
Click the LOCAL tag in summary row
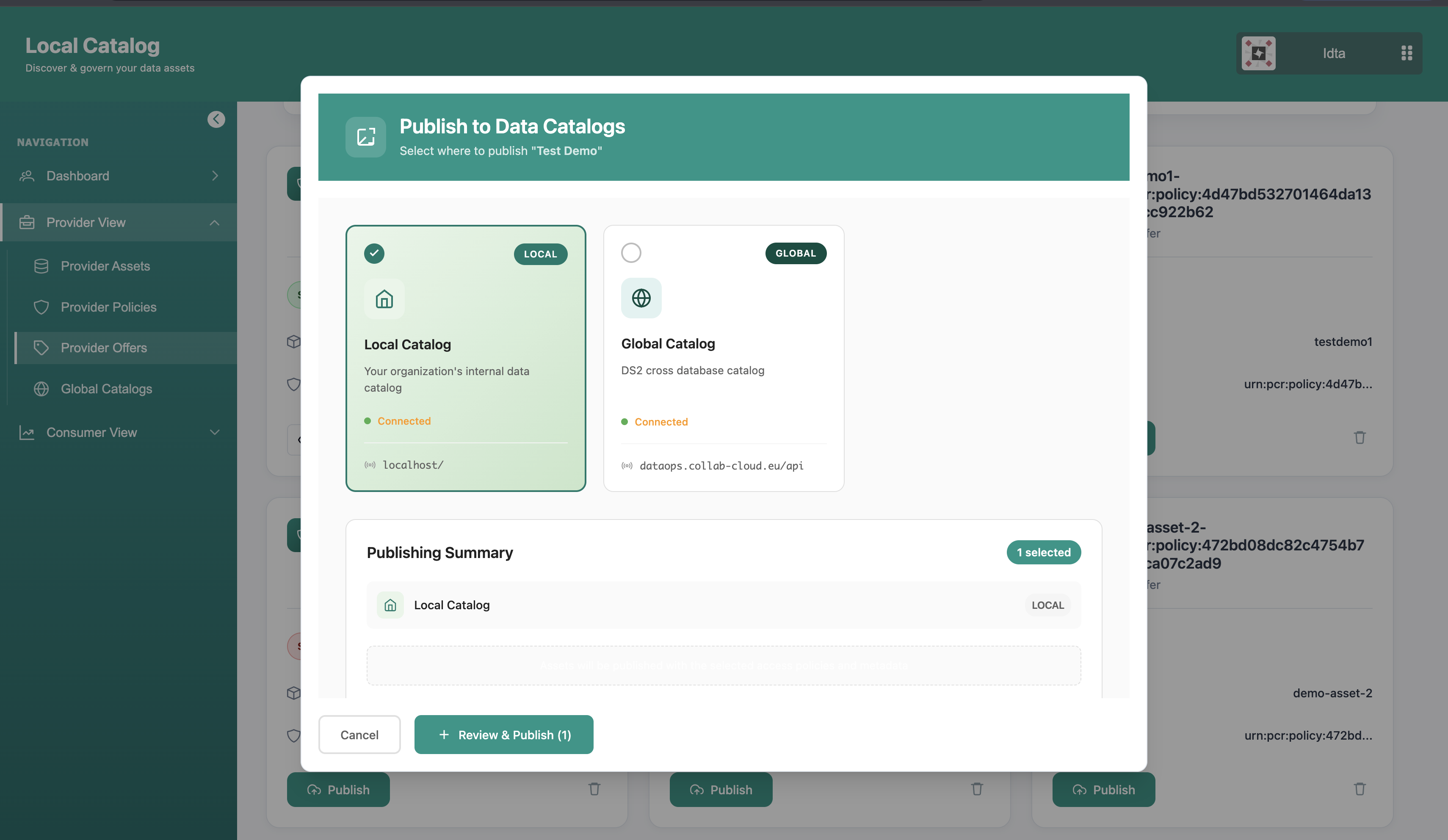pos(1047,605)
